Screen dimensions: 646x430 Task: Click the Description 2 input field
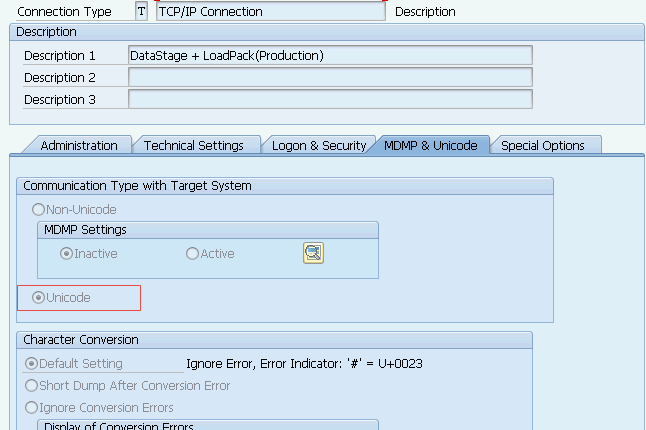click(330, 77)
